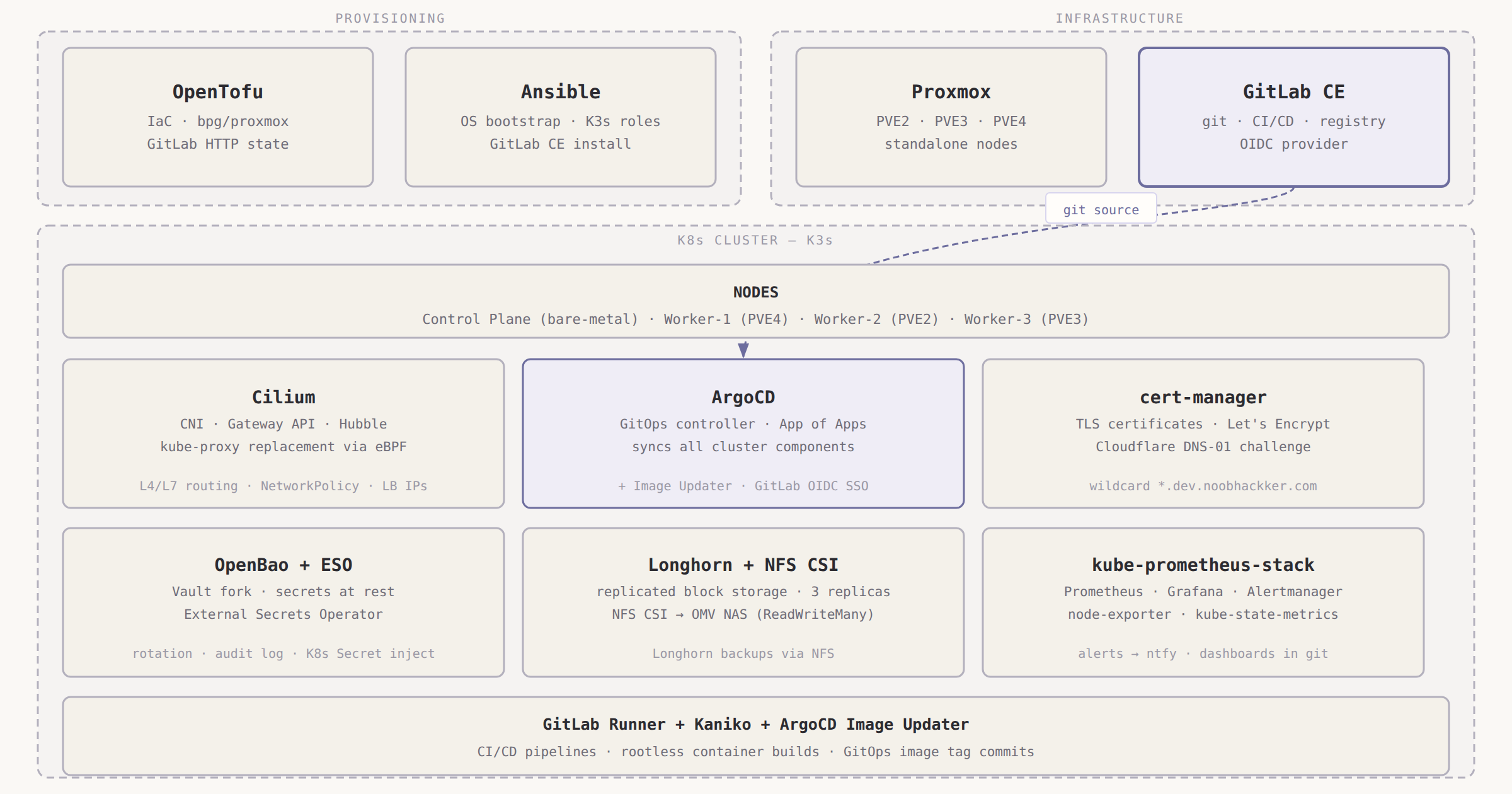Select the kube-prometheus-stack heading
The width and height of the screenshot is (1512, 794).
(x=1203, y=565)
